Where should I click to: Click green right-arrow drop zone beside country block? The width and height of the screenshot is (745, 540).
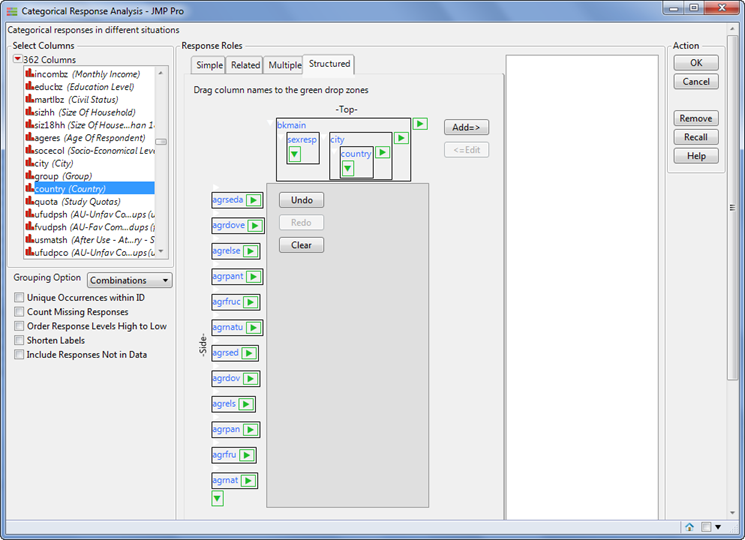(x=382, y=152)
